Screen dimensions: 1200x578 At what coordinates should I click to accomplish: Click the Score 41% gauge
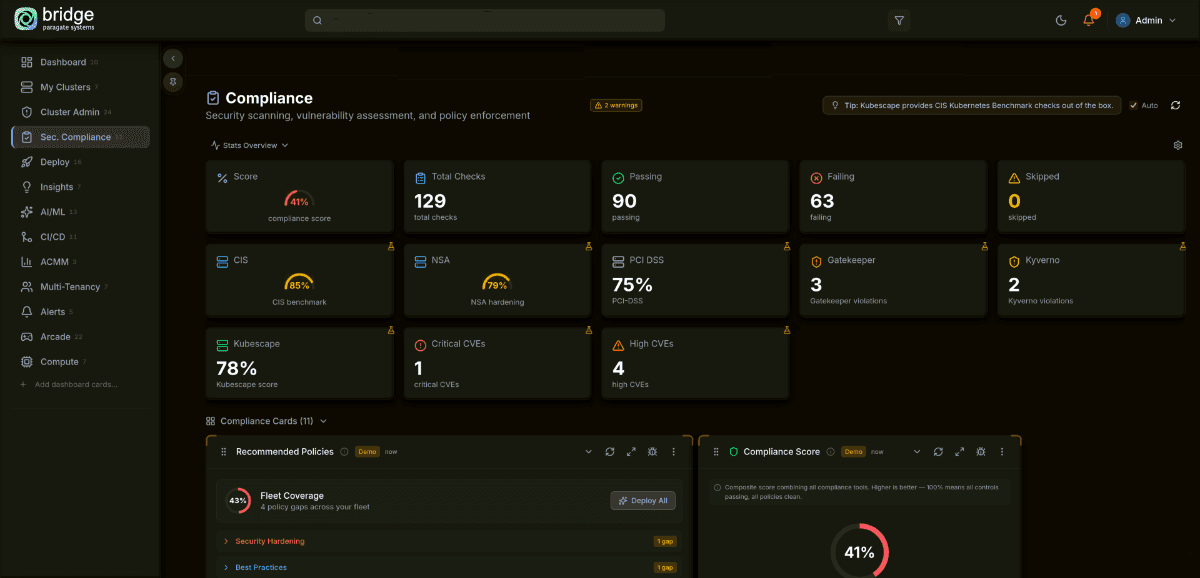(x=299, y=200)
